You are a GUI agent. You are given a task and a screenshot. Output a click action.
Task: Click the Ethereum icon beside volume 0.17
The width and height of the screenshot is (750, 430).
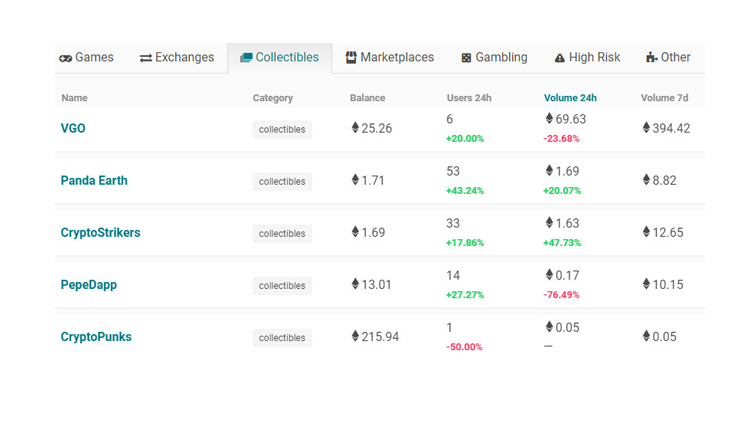(549, 274)
